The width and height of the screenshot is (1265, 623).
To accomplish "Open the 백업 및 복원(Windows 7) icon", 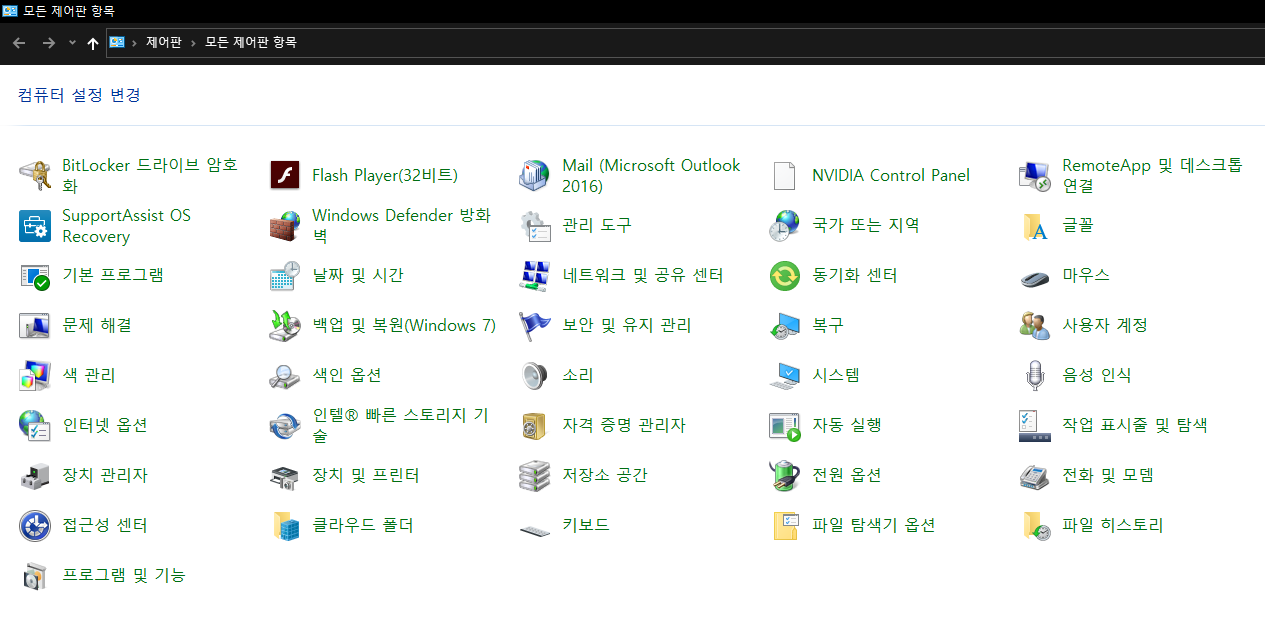I will [285, 326].
